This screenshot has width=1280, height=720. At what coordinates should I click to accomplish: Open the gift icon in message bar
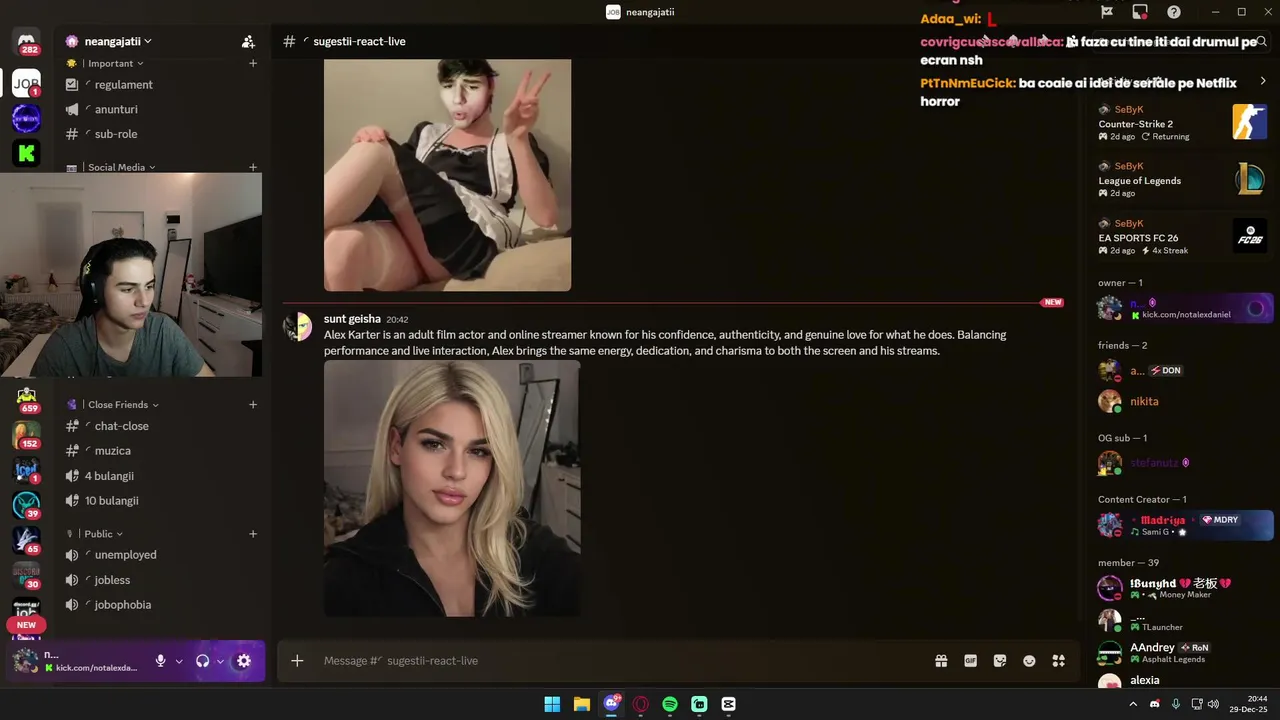click(x=941, y=660)
